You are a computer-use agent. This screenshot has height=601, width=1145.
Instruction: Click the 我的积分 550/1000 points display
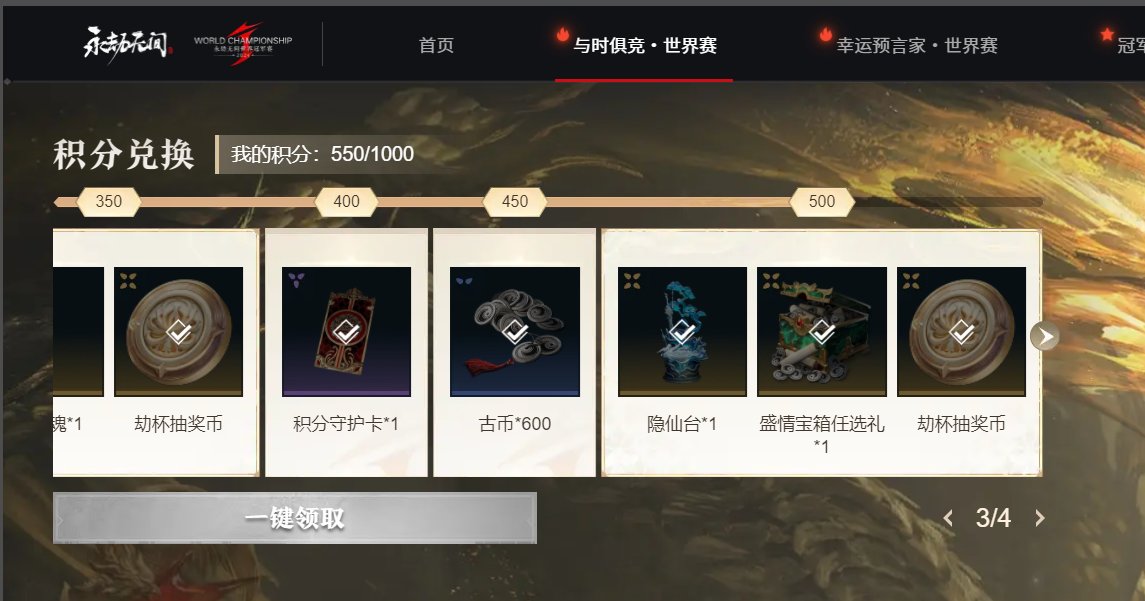(322, 154)
